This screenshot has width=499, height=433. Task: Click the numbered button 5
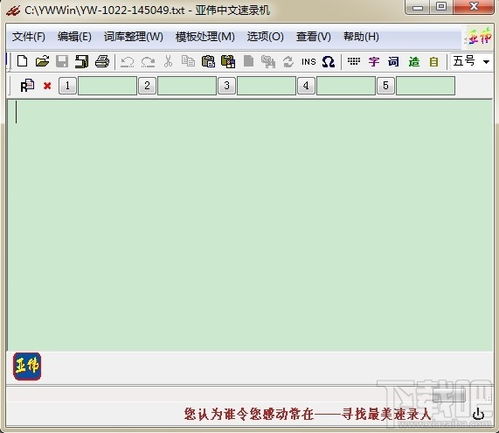[x=386, y=86]
